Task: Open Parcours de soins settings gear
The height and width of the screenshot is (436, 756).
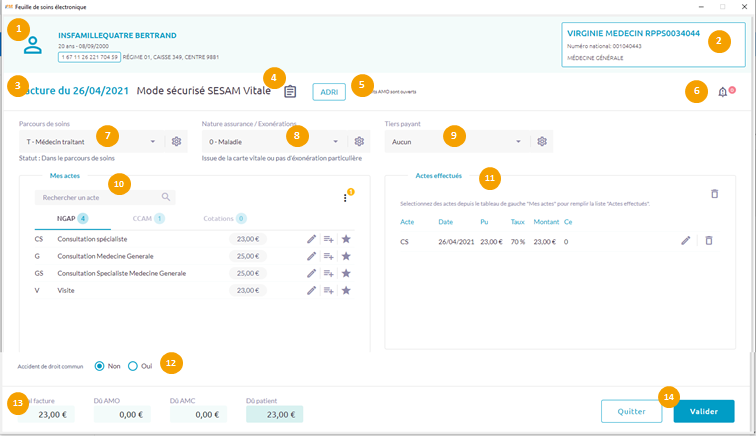Action: (176, 142)
